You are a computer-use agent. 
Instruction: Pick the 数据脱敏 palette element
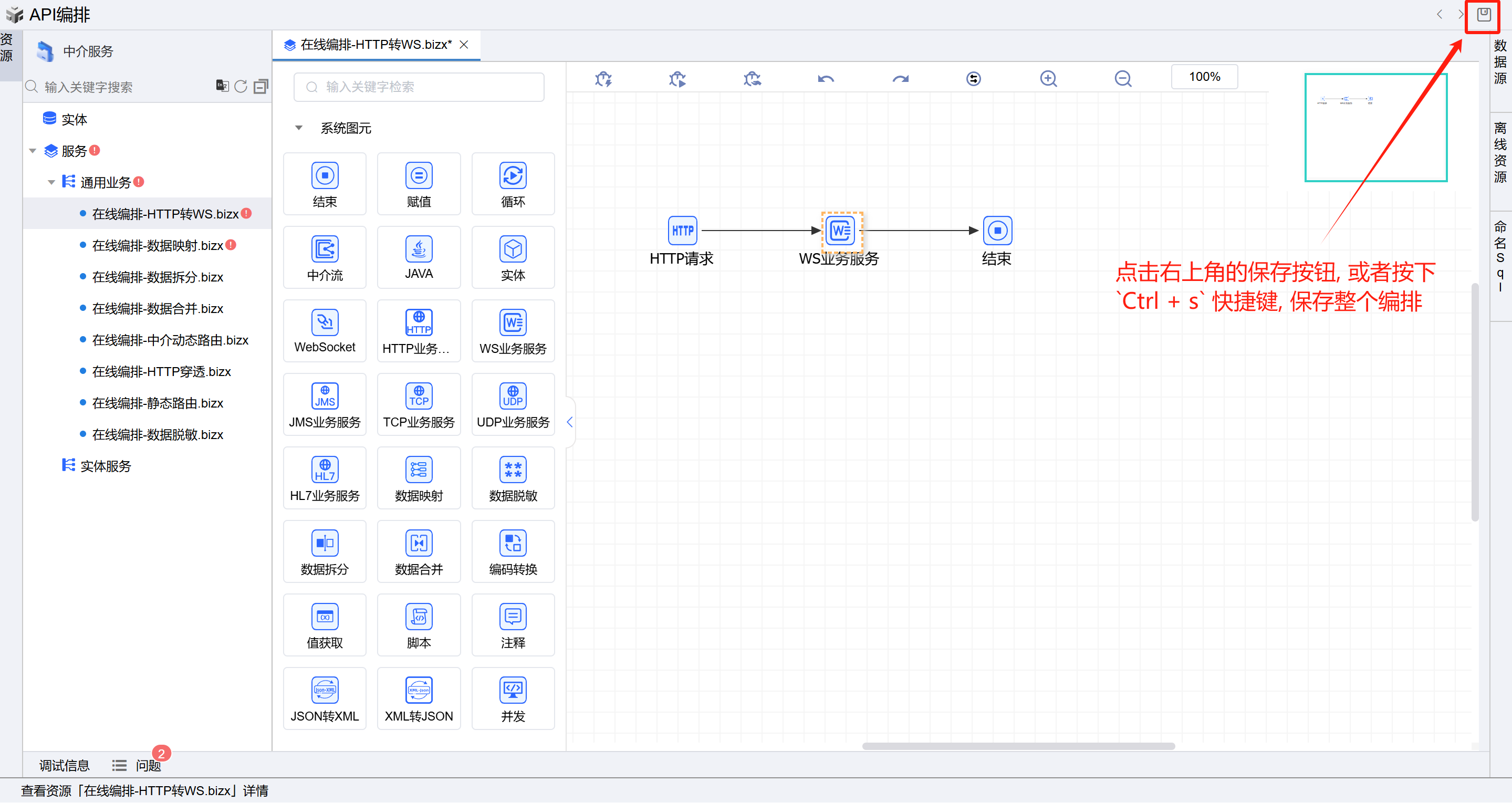(513, 470)
